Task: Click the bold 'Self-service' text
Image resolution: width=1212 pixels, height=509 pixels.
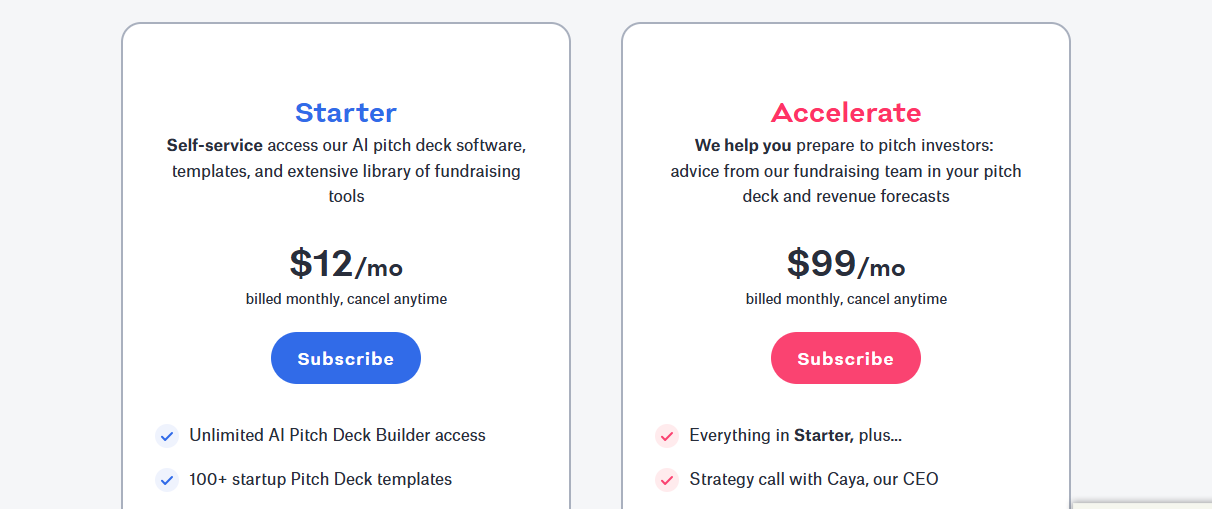Action: click(215, 145)
